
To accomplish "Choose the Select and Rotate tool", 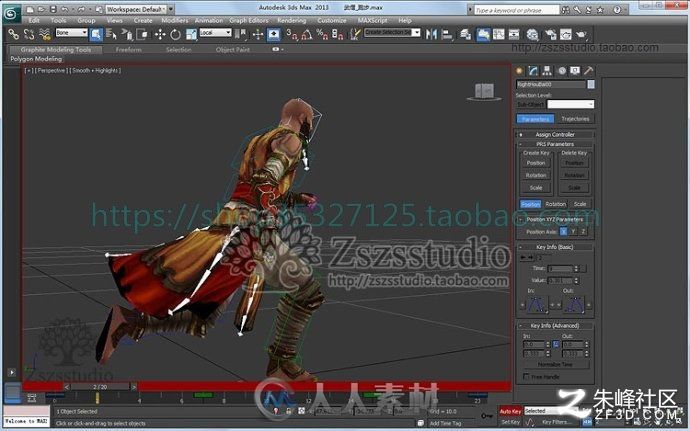I will tap(175, 34).
